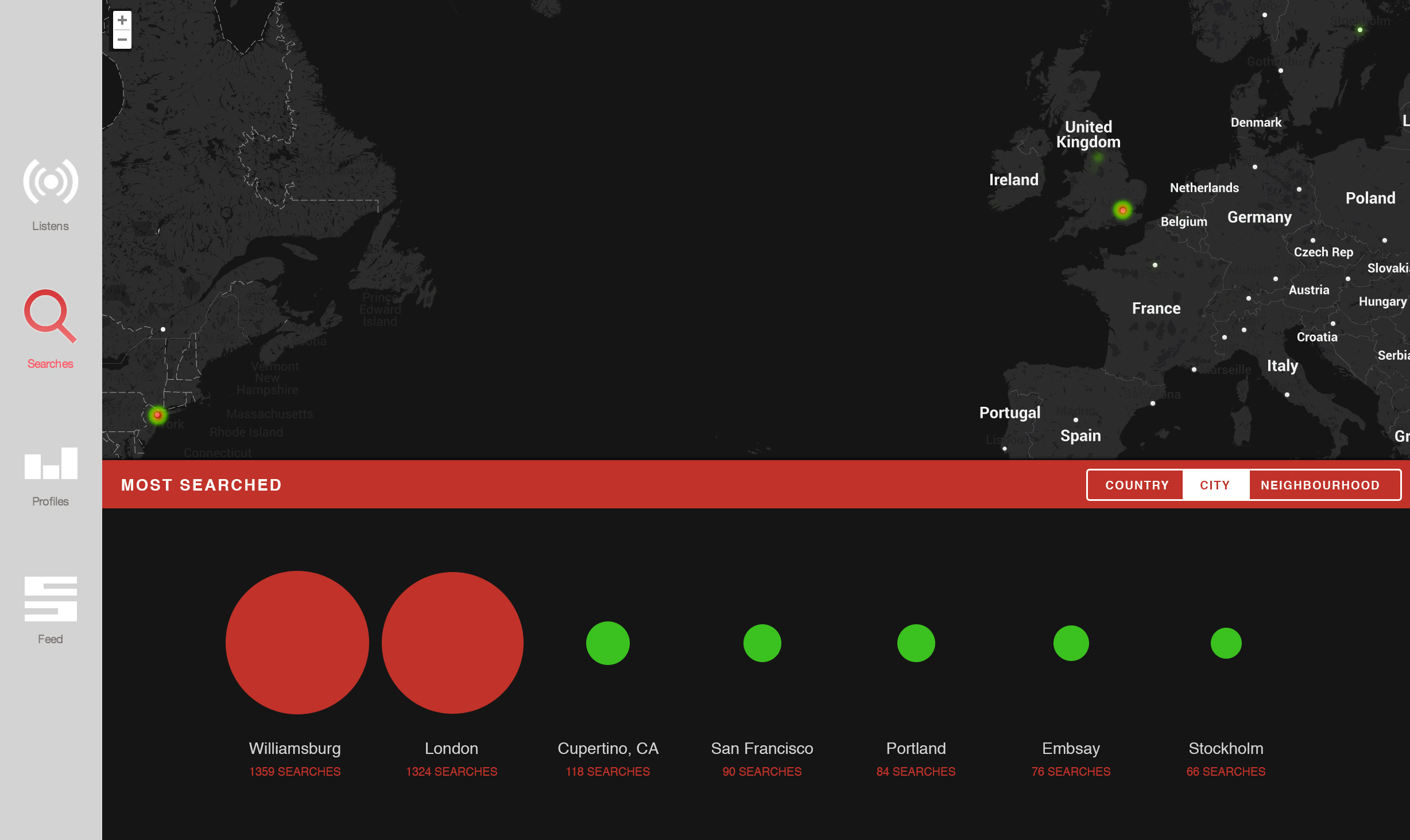The height and width of the screenshot is (840, 1410).
Task: Click the France map label
Action: [1156, 308]
